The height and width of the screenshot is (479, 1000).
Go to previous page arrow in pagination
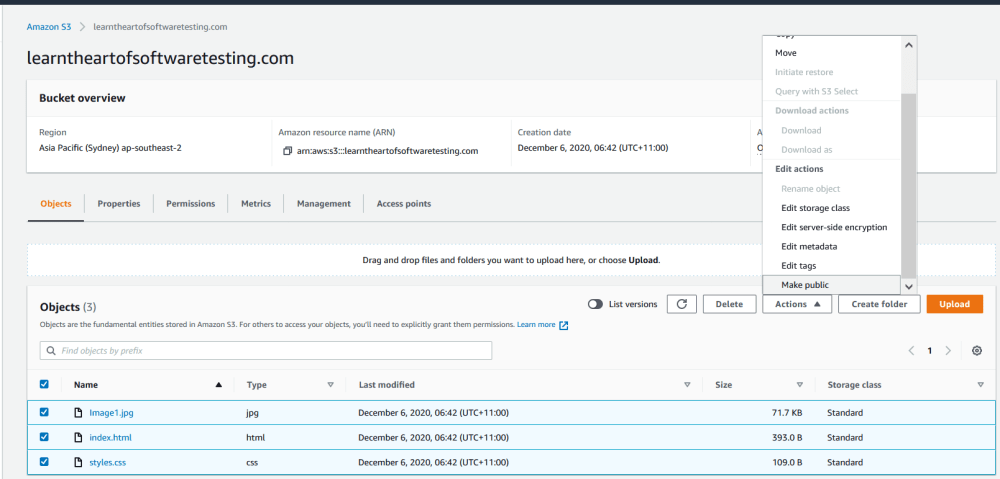coord(911,351)
